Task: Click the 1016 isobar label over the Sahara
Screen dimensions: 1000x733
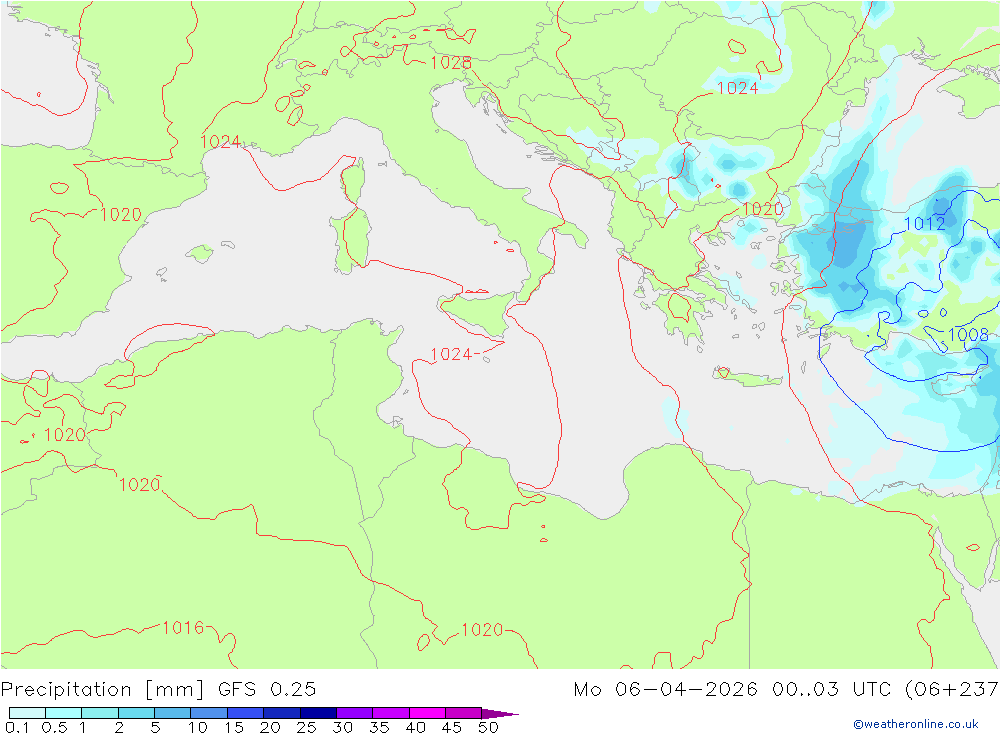Action: coord(183,628)
